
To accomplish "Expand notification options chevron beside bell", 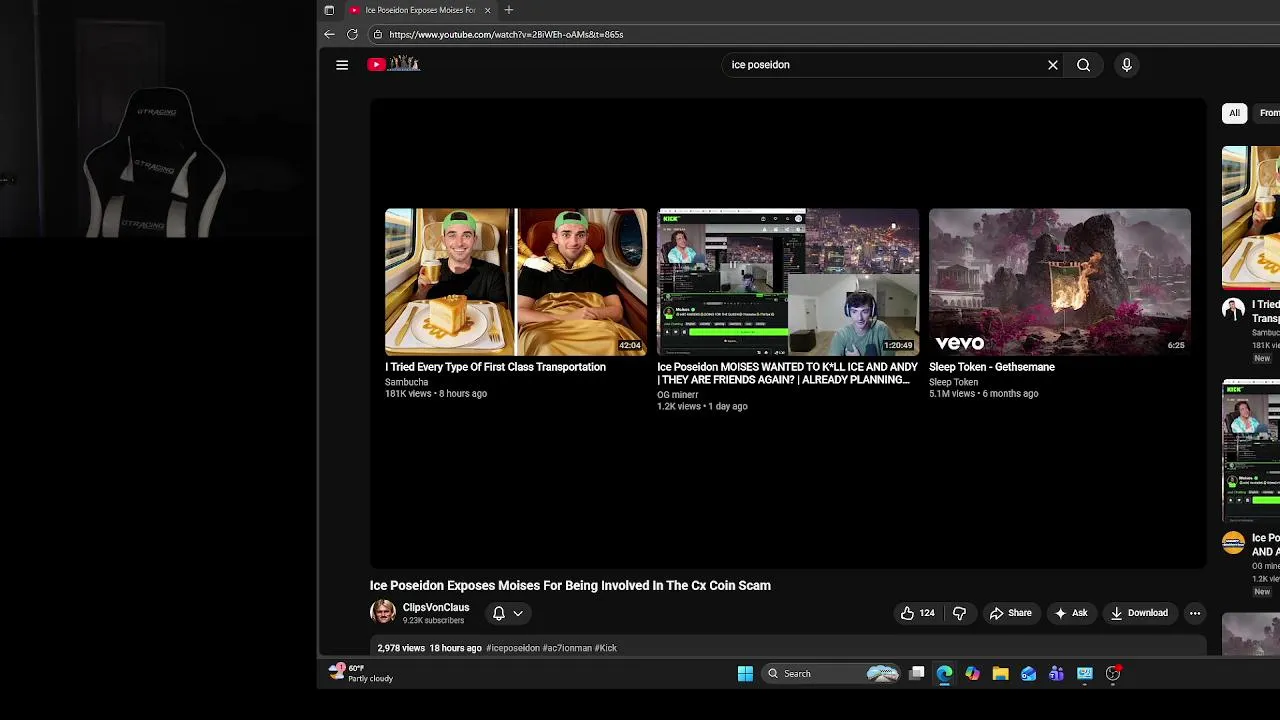I will tap(518, 613).
